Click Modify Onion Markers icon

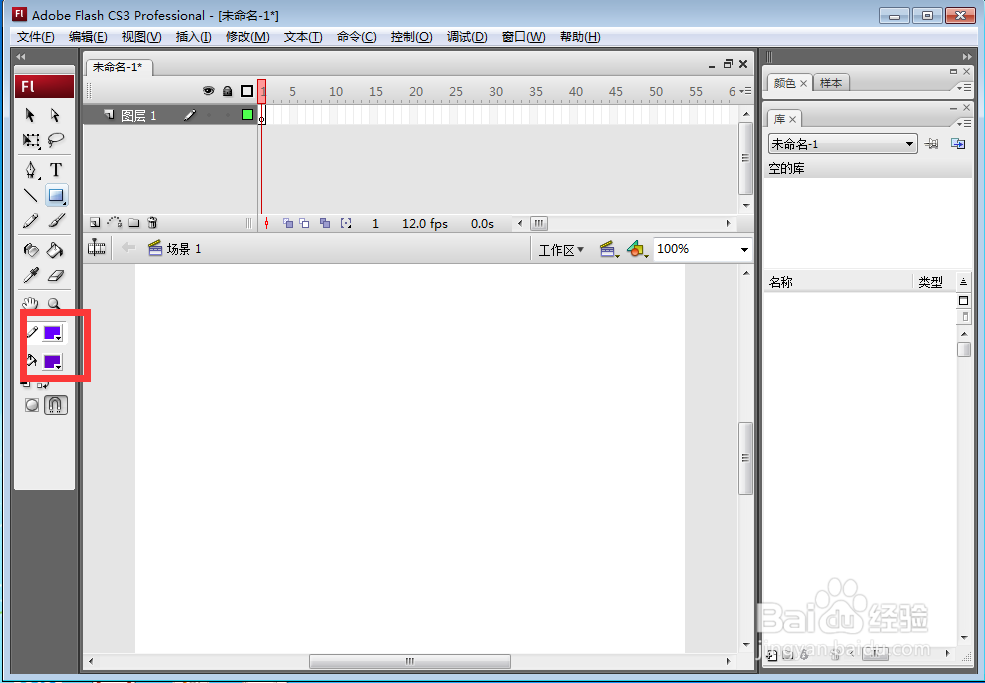click(x=346, y=223)
